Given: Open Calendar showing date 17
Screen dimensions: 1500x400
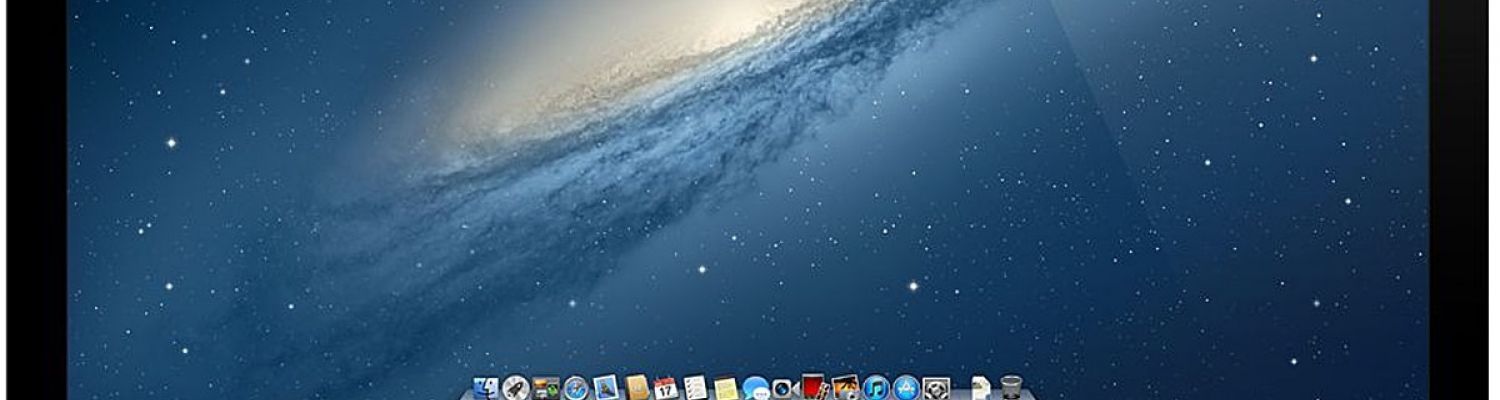Looking at the screenshot, I should coord(666,388).
